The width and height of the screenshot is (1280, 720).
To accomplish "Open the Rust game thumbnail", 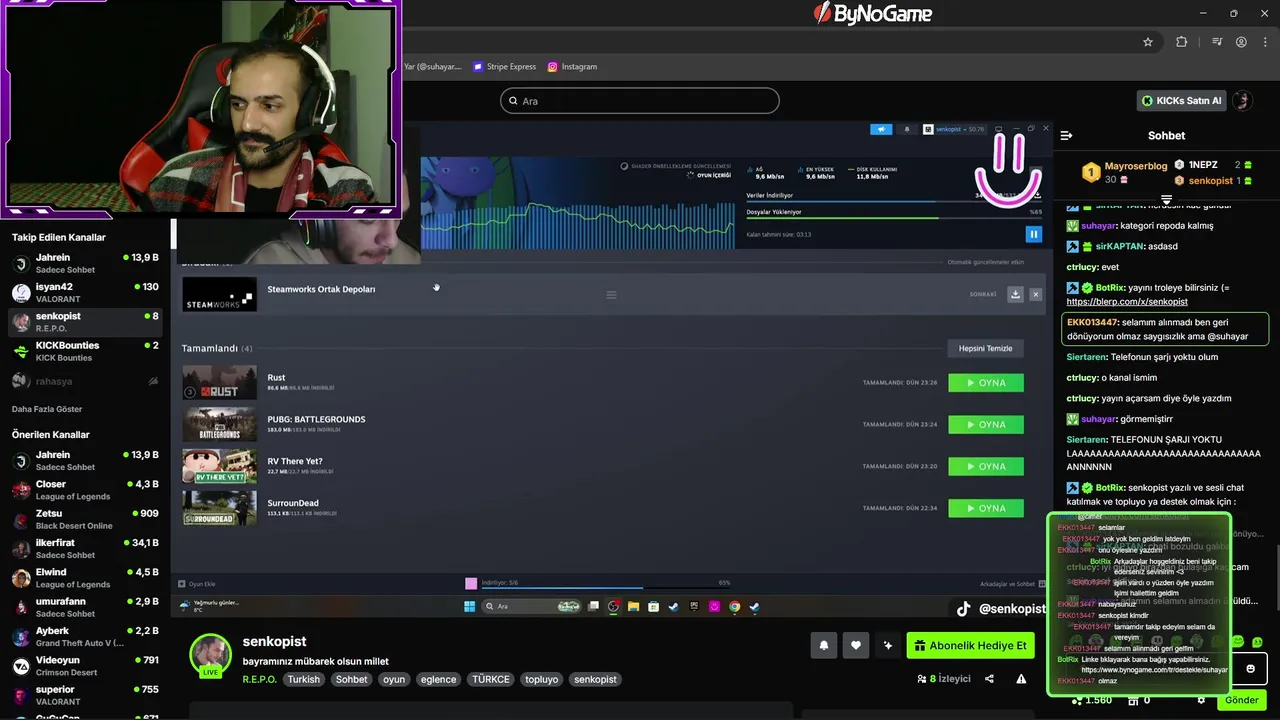I will point(219,383).
